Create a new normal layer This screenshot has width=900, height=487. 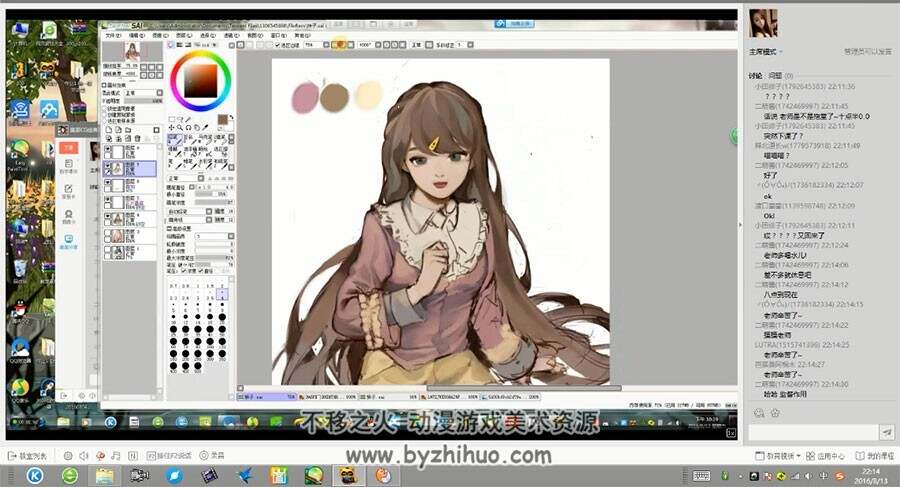108,130
